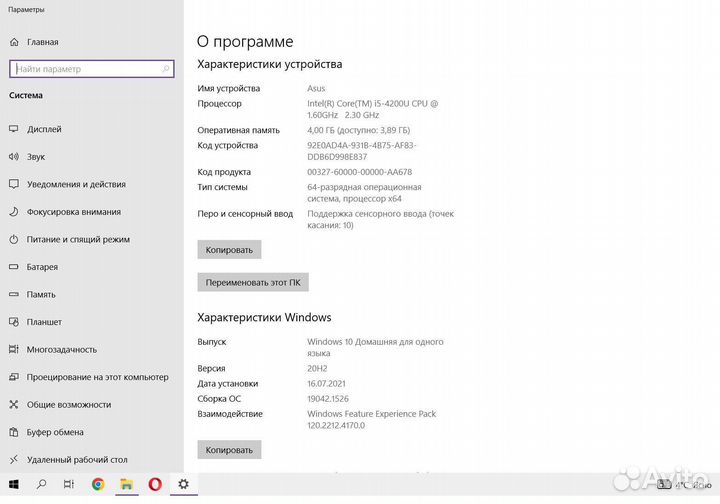Click version value 20H2
The width and height of the screenshot is (720, 504).
[317, 368]
